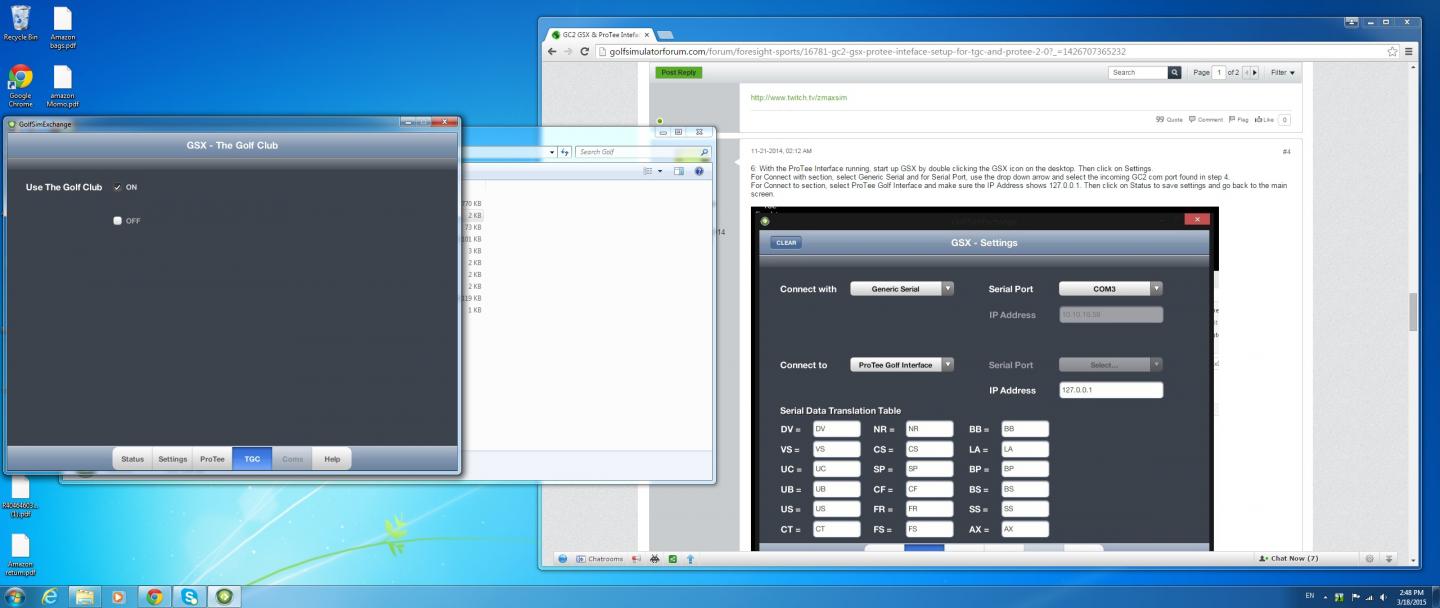Open the twitch.tv/zmaxsim link

pyautogui.click(x=799, y=98)
